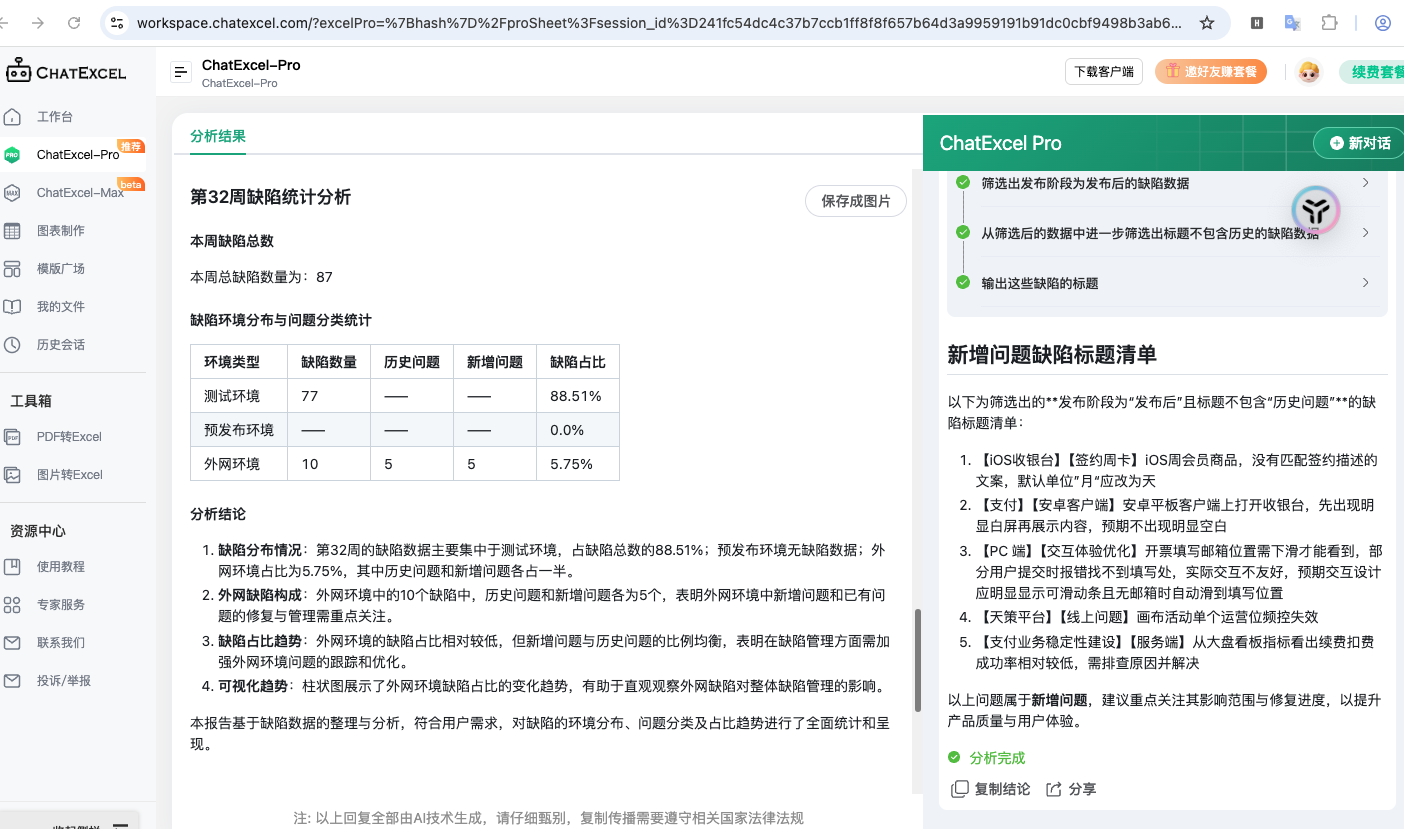
Task: Click the floating round assistant icon
Action: click(x=1316, y=210)
